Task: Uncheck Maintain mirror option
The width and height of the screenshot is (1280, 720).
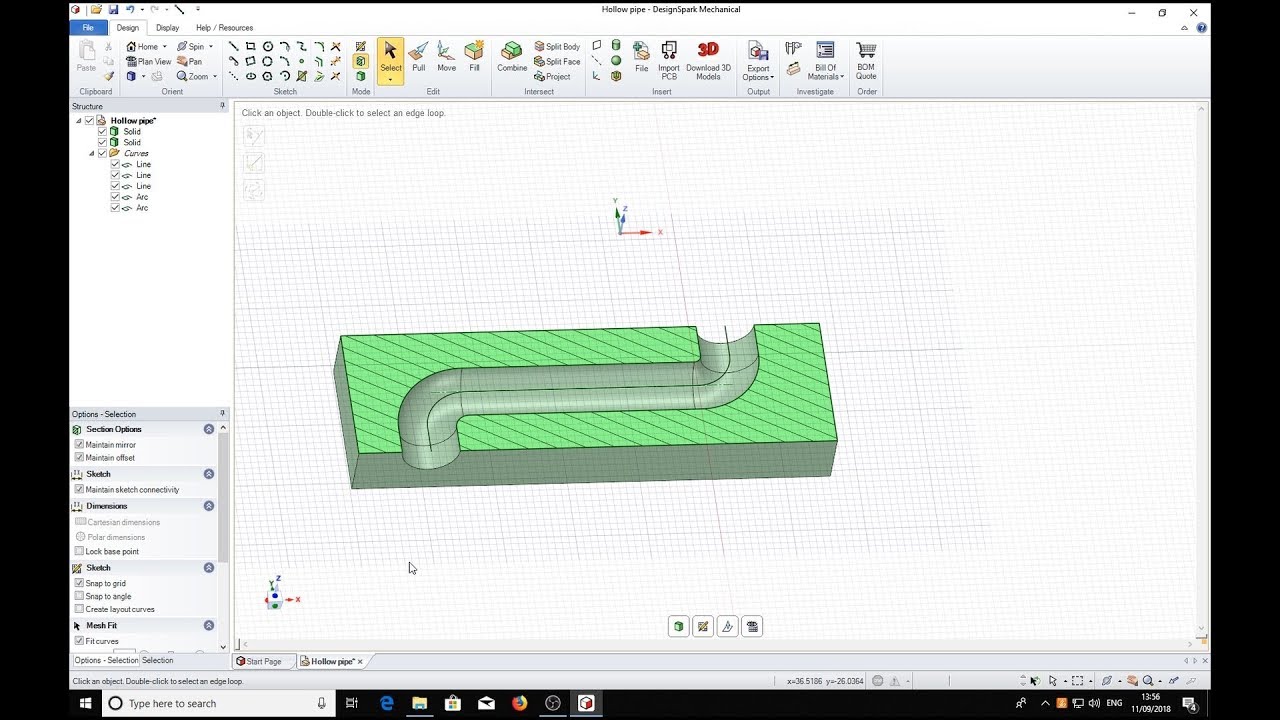Action: coord(79,445)
